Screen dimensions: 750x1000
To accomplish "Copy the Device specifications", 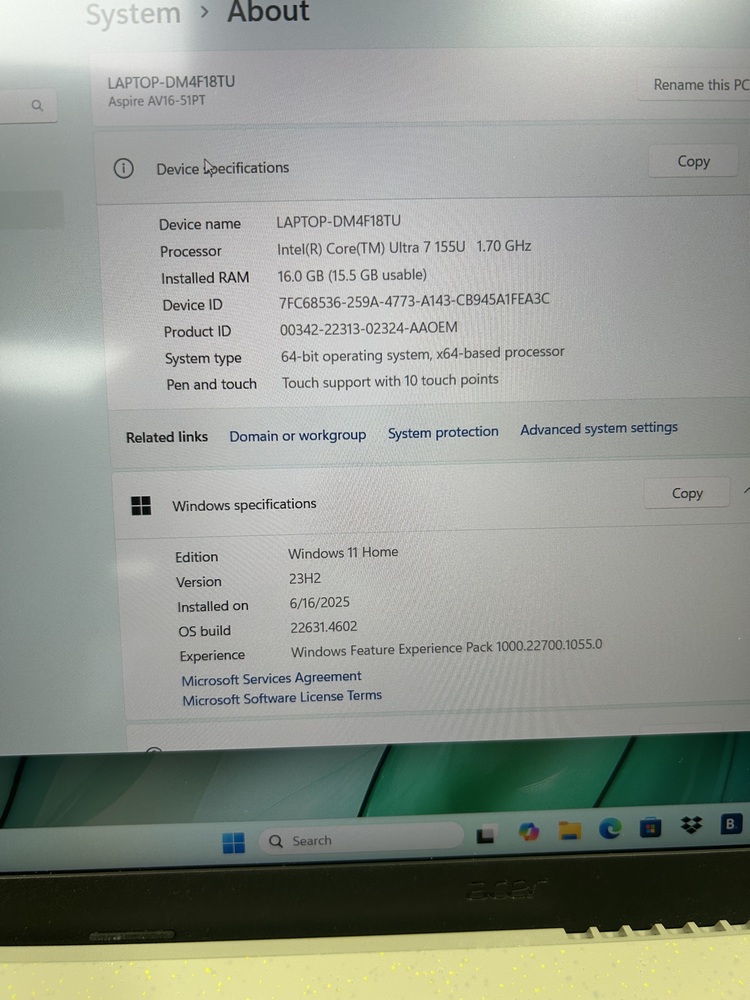I will point(693,161).
